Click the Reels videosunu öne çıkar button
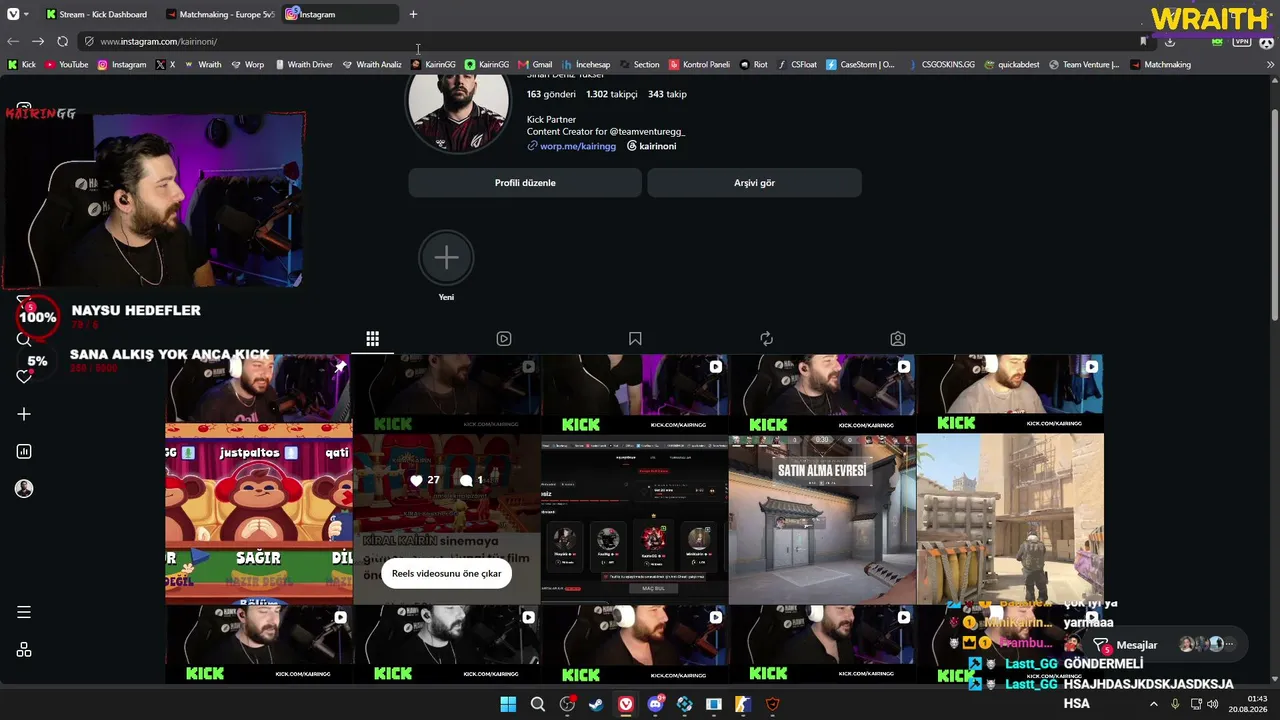 click(446, 574)
